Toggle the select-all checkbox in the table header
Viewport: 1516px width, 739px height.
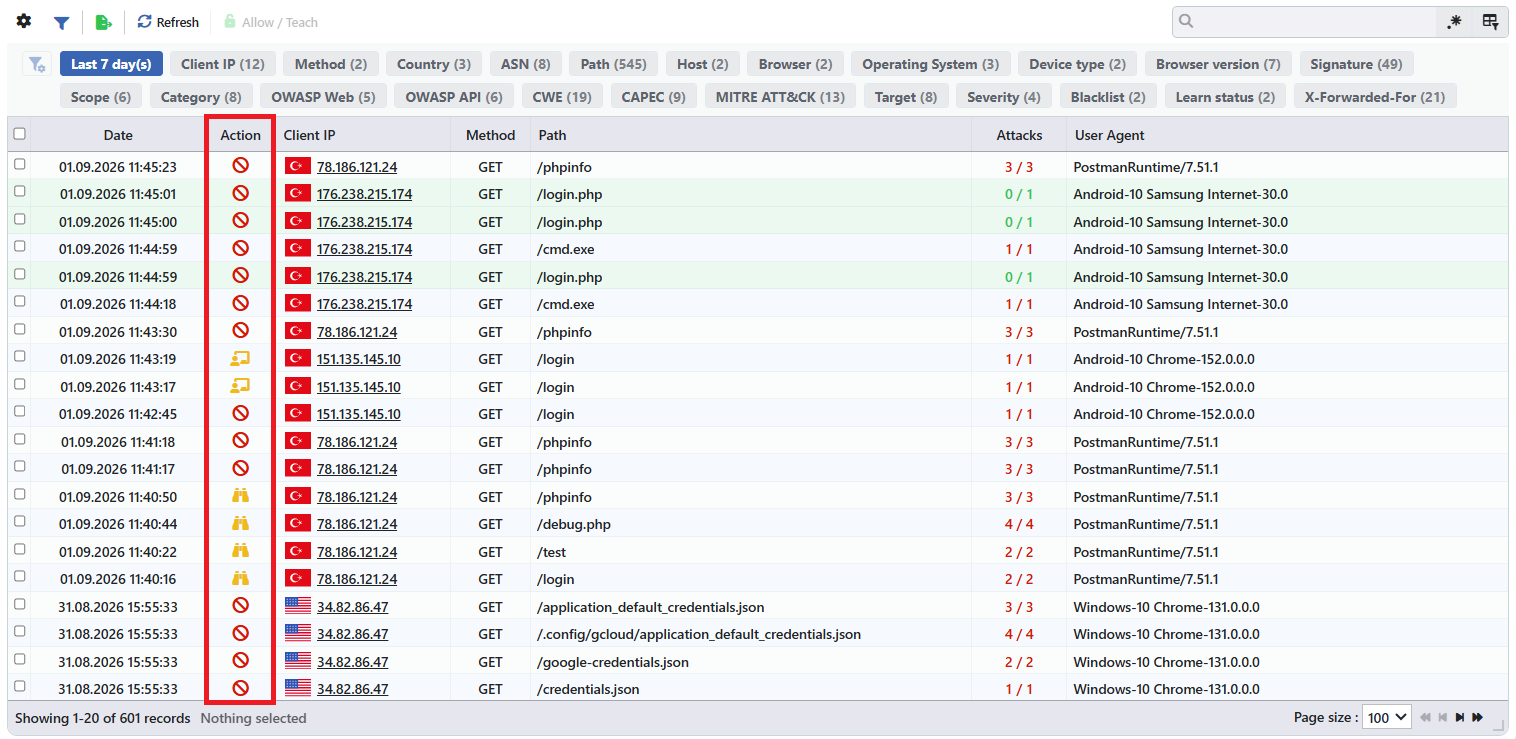(x=19, y=134)
